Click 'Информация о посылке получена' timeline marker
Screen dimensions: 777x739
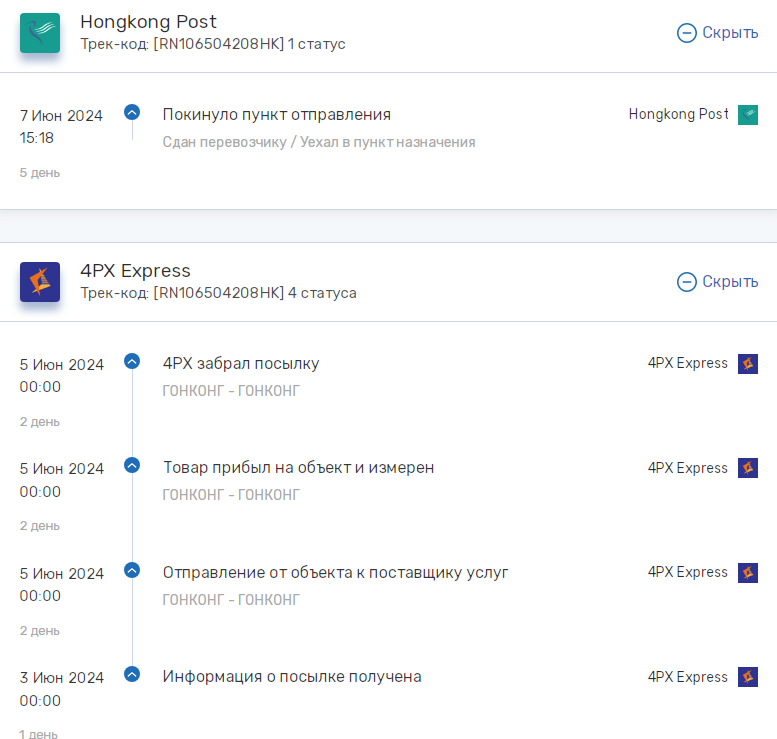(132, 675)
